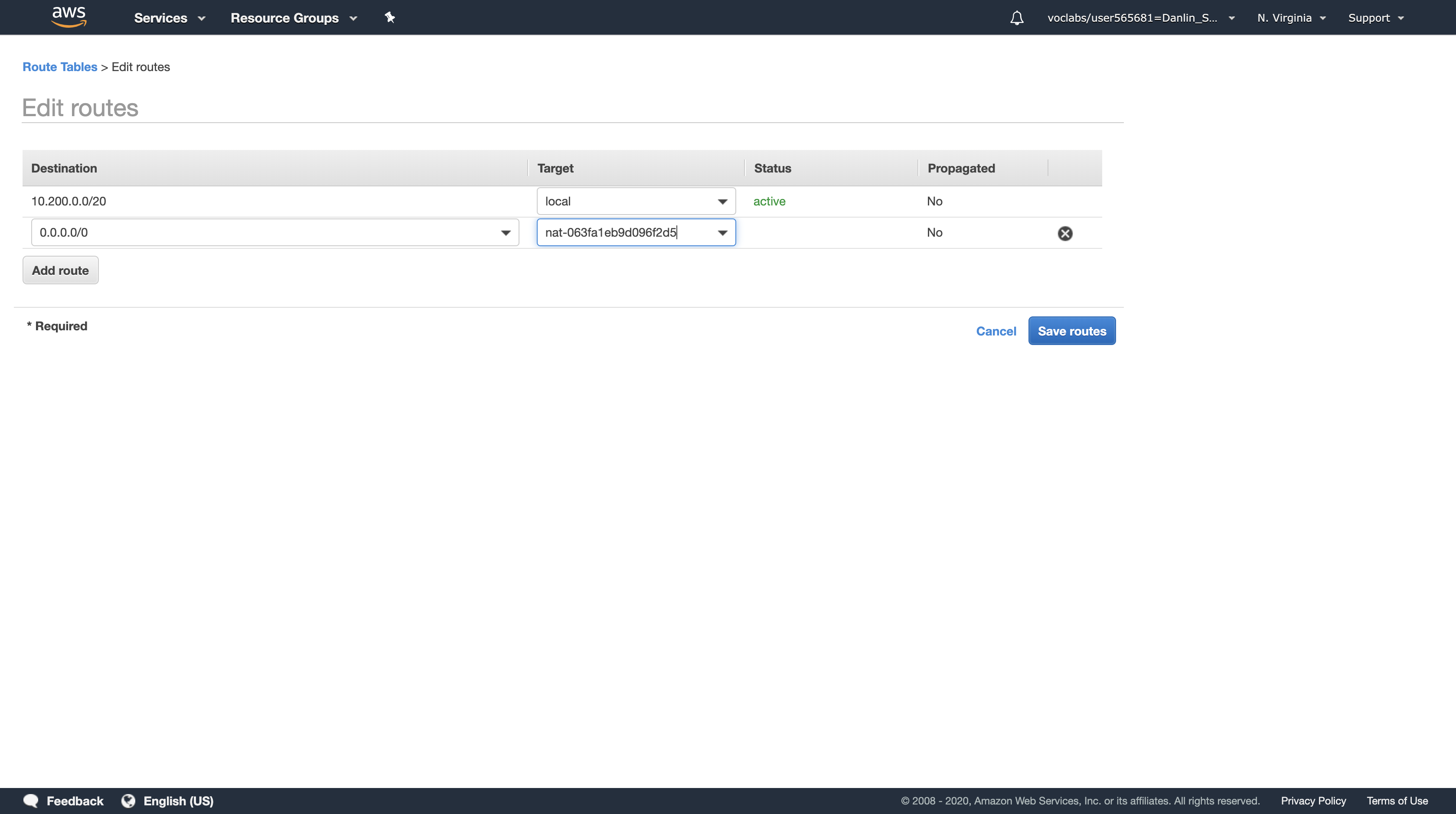Click Save routes
The width and height of the screenshot is (1456, 814).
1071,331
